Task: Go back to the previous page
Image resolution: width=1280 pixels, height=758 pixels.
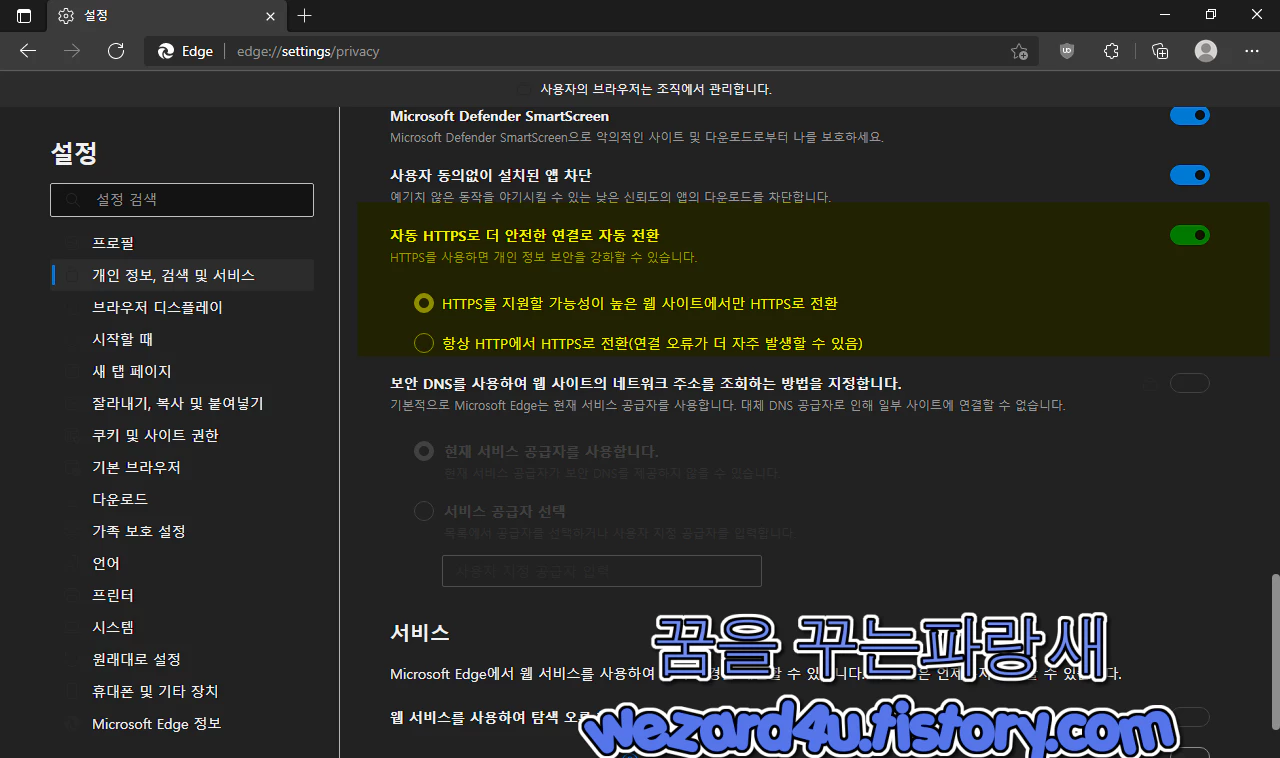Action: (28, 51)
